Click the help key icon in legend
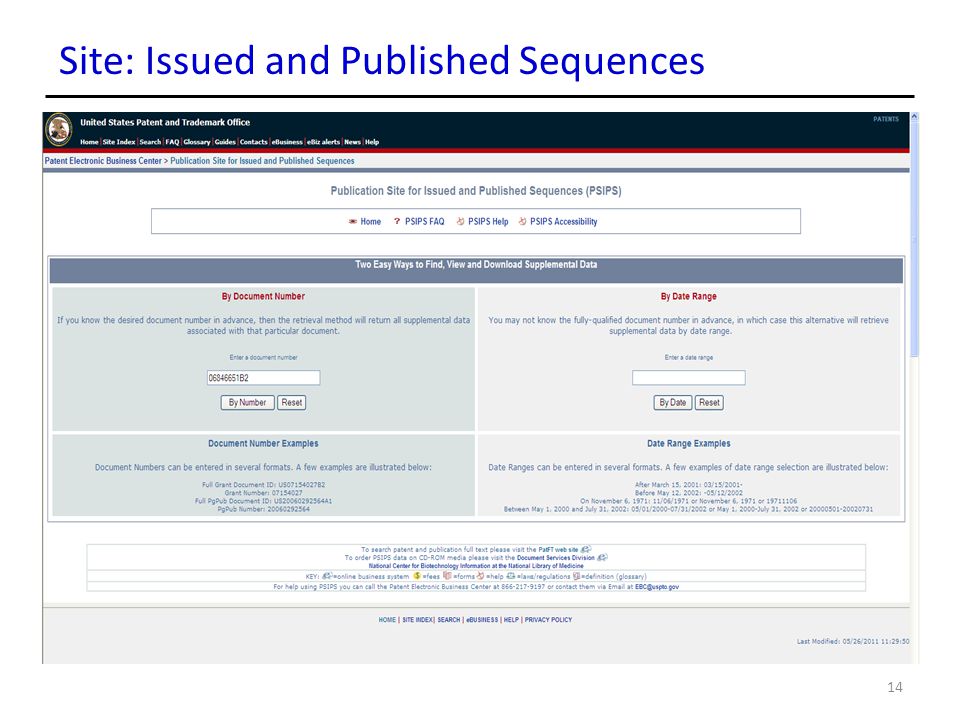This screenshot has width=960, height=720. (481, 576)
